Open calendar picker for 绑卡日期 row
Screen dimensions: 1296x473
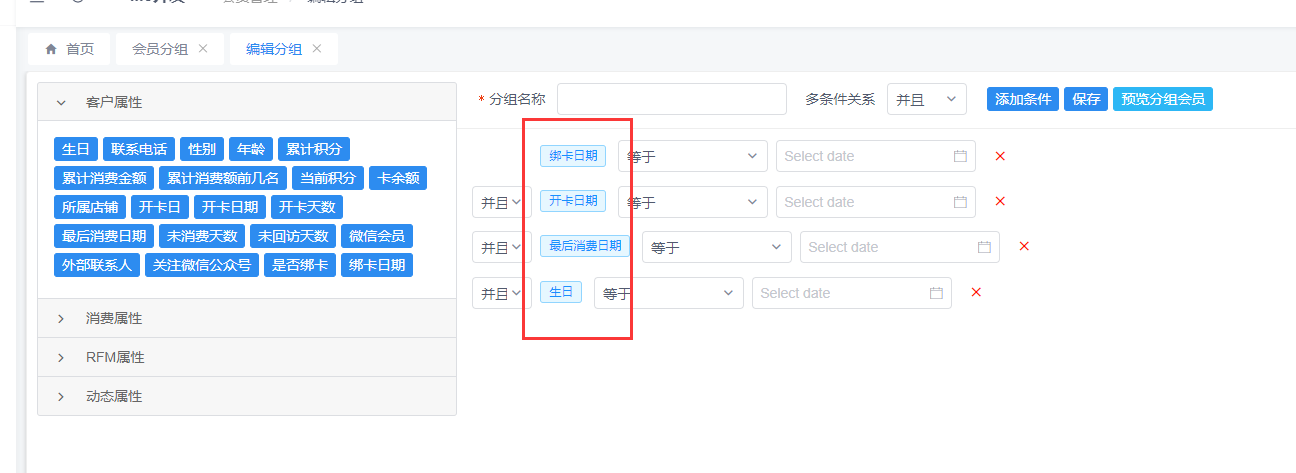[x=960, y=156]
